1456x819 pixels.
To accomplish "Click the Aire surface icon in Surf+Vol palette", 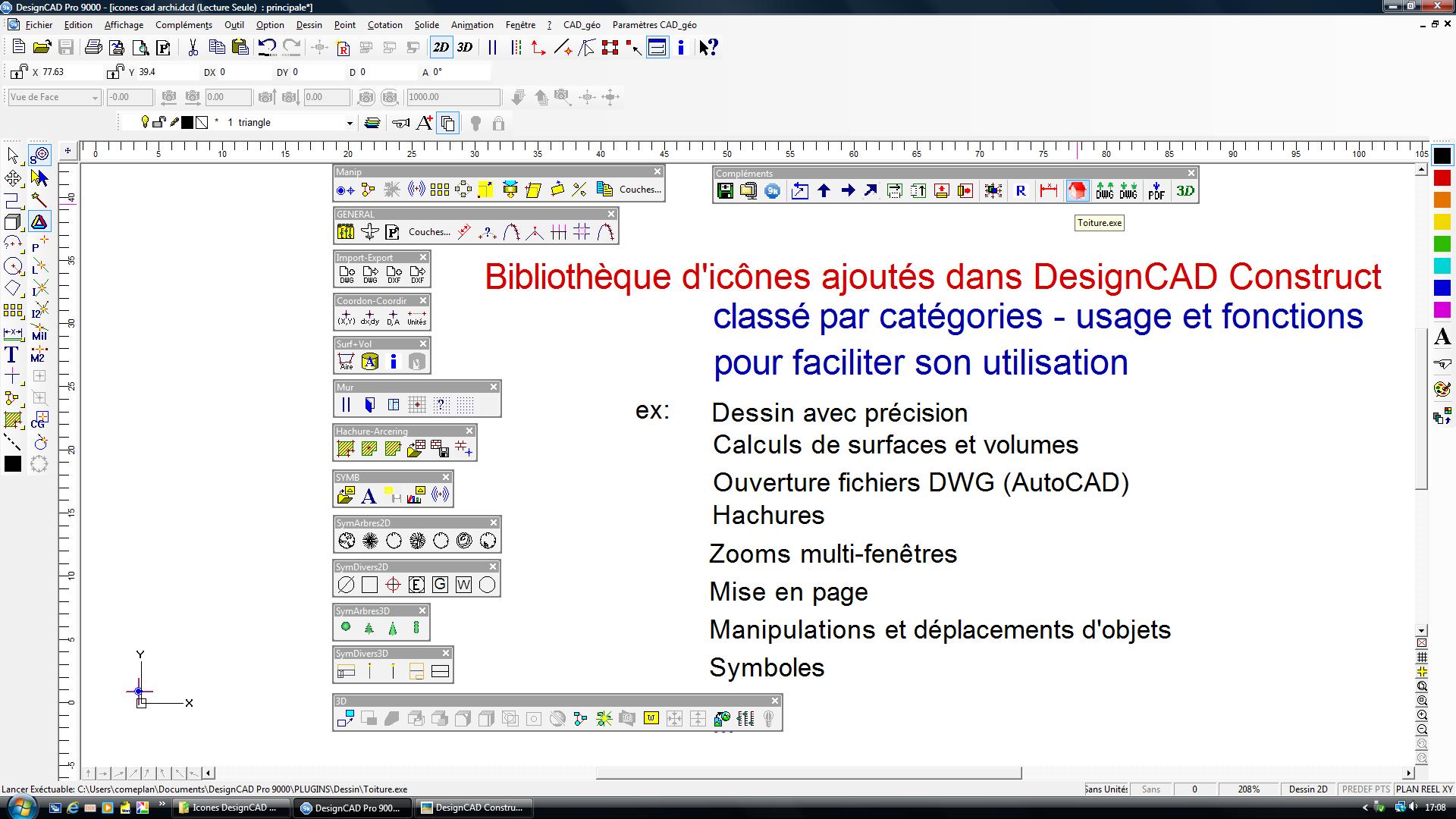I will pos(346,362).
